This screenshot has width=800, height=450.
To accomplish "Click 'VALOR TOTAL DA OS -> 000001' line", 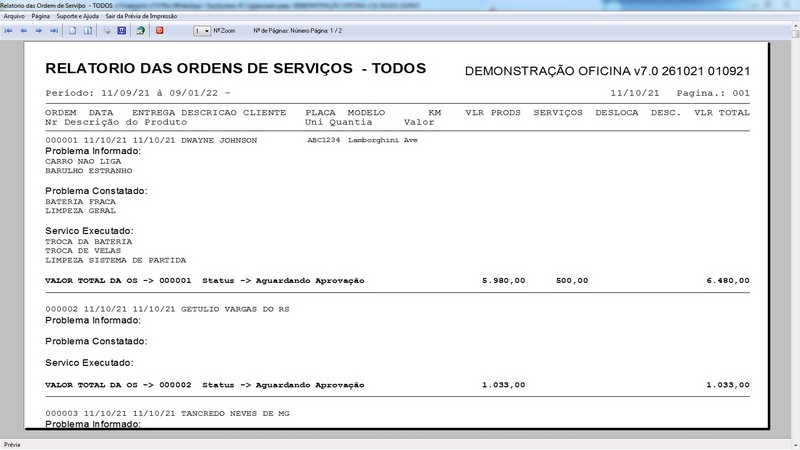I will coord(118,281).
